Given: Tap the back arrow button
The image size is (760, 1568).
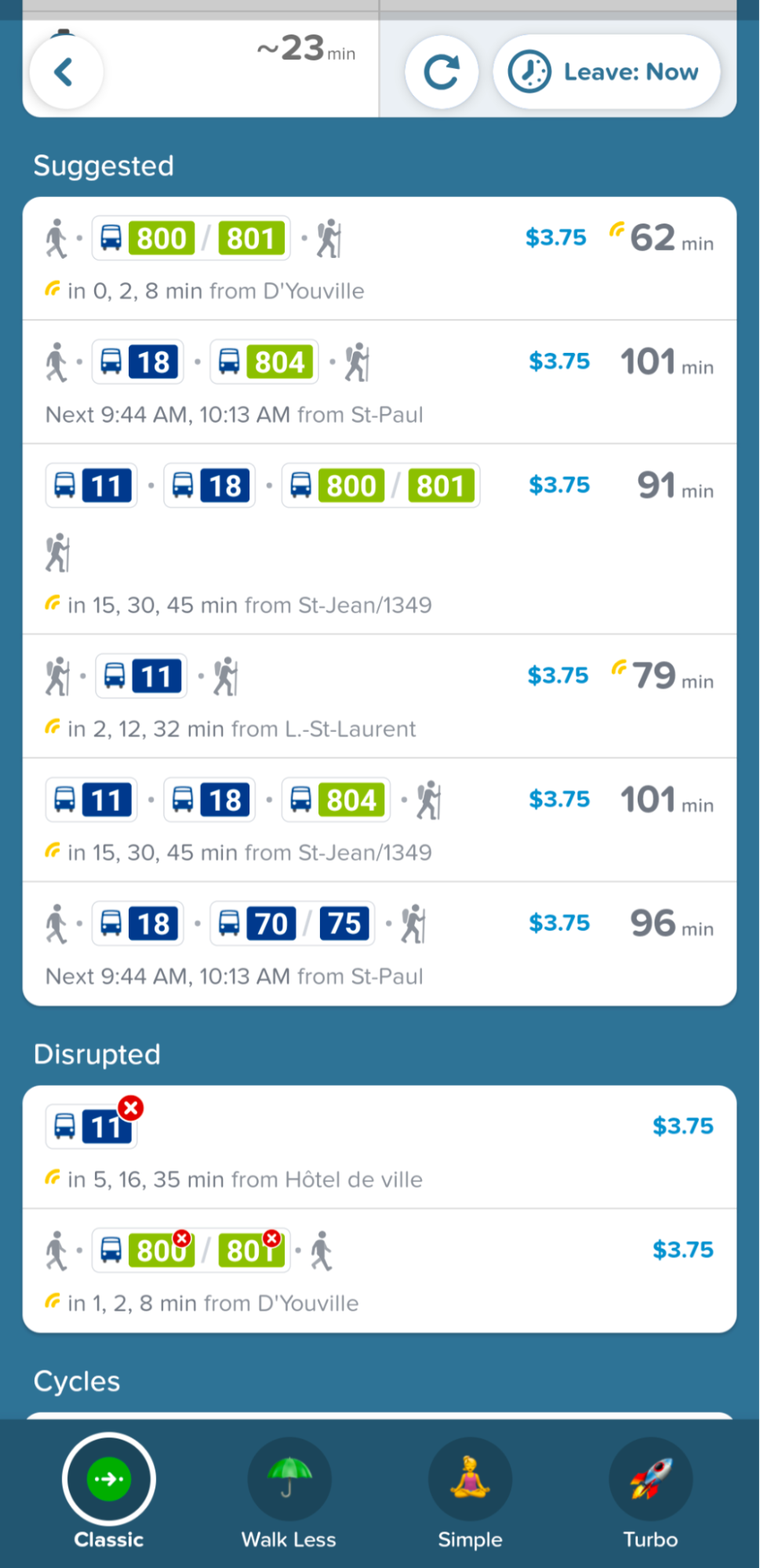Looking at the screenshot, I should (x=66, y=72).
